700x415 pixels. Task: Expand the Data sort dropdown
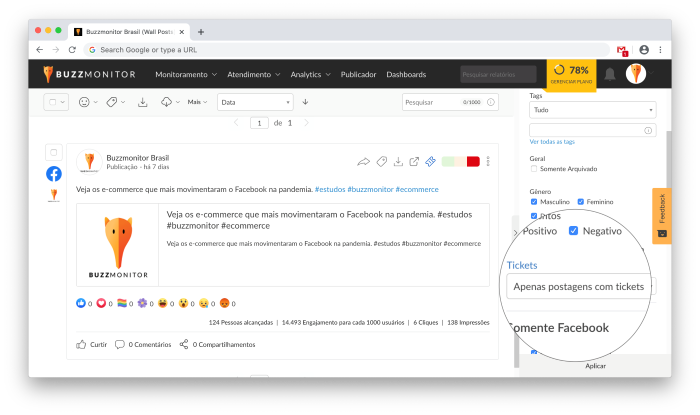coord(255,102)
